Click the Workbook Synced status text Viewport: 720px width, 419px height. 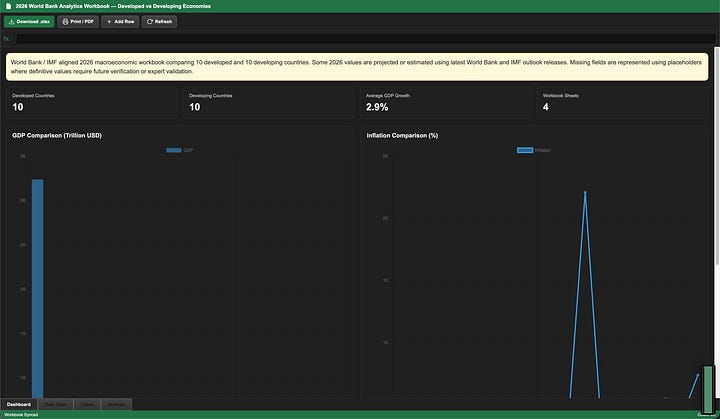(21, 414)
